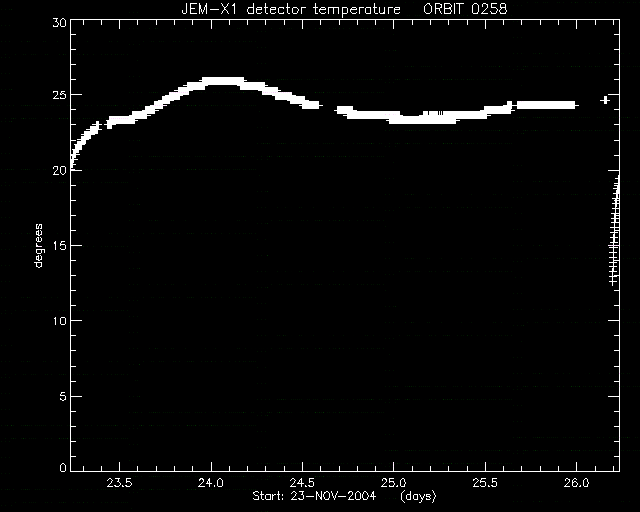Click the 24.0 x-axis tick label
Viewport: 640px width, 512px height.
click(211, 483)
